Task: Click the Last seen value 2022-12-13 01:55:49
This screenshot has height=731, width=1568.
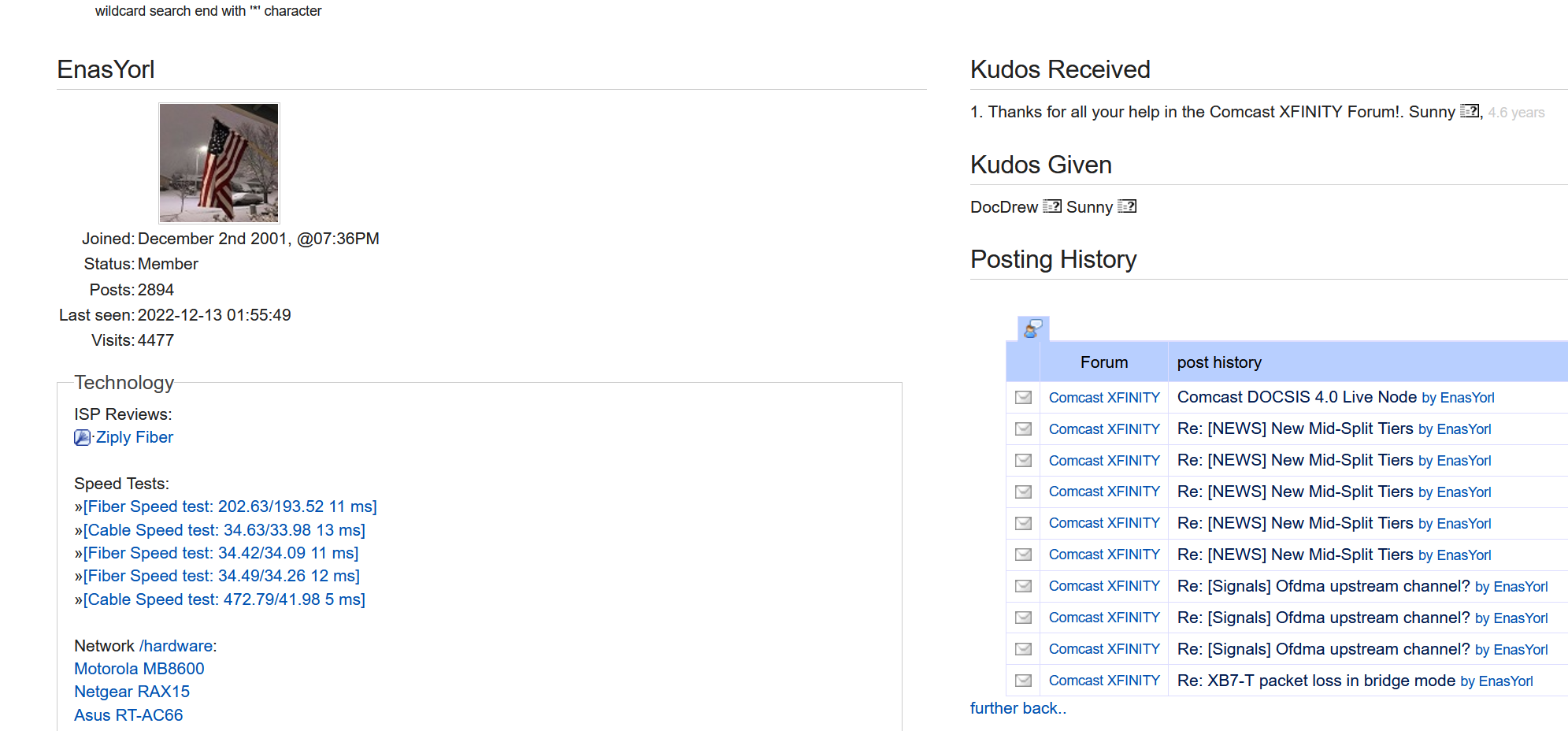Action: point(214,315)
